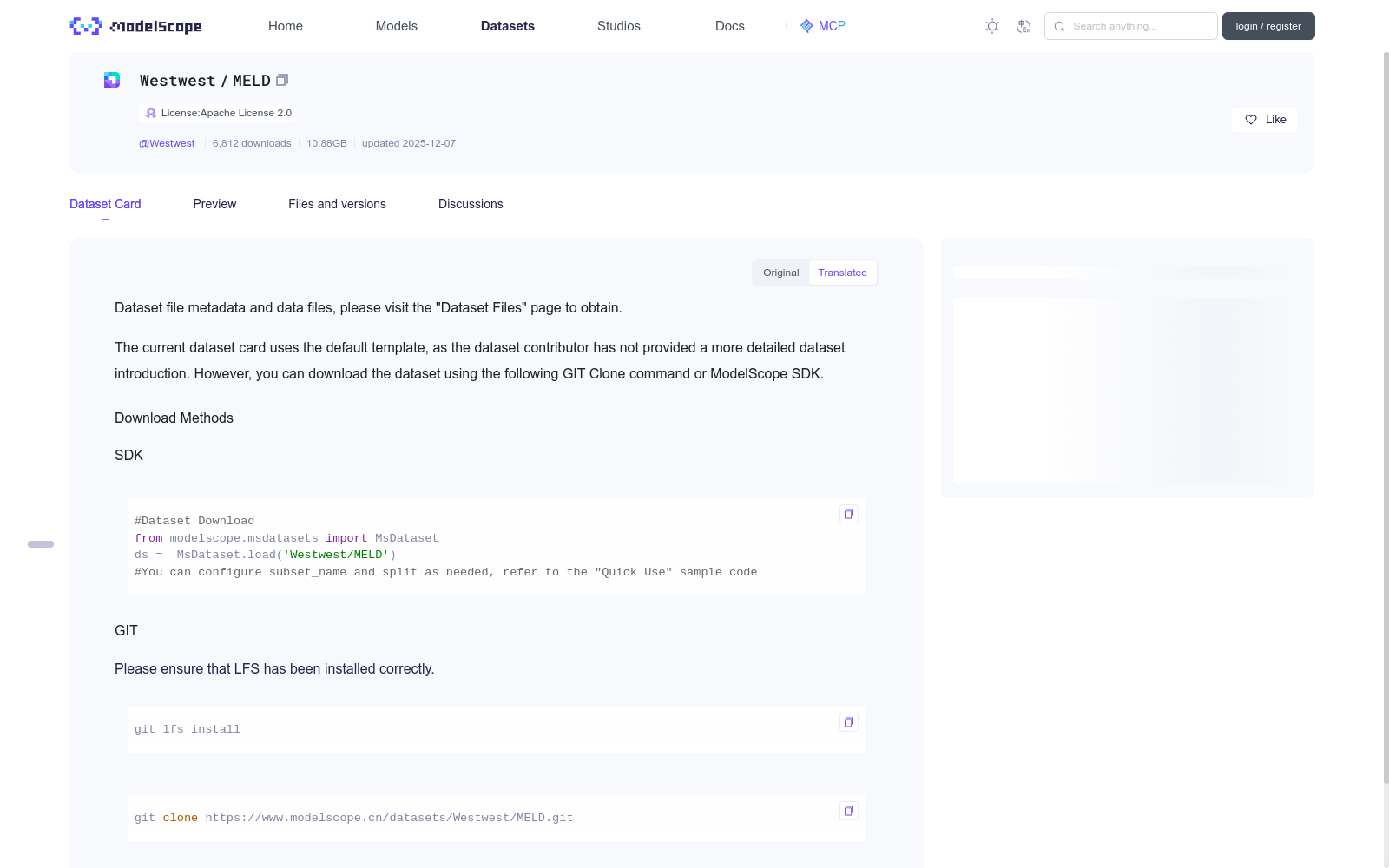Click the 'current dataset card uses the default template' paragraph

(x=480, y=360)
